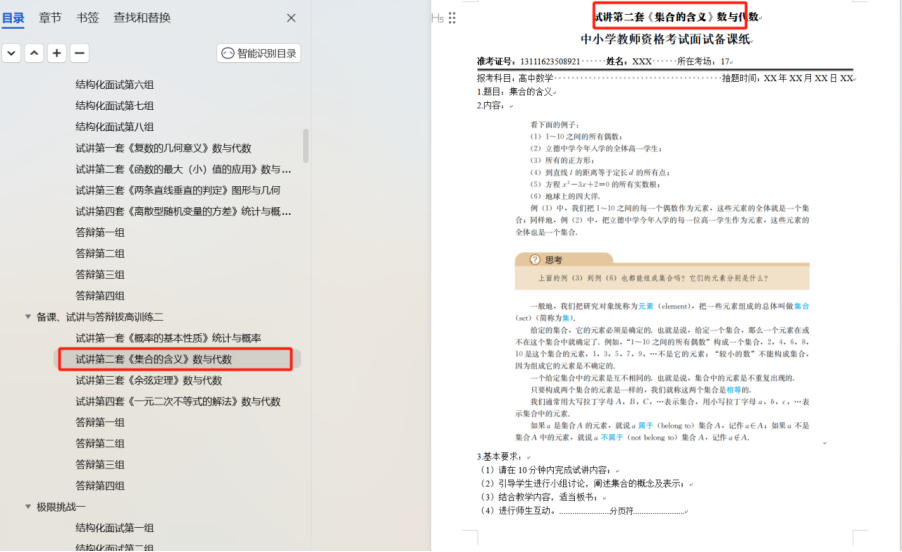Open the 书签 tab

[88, 18]
